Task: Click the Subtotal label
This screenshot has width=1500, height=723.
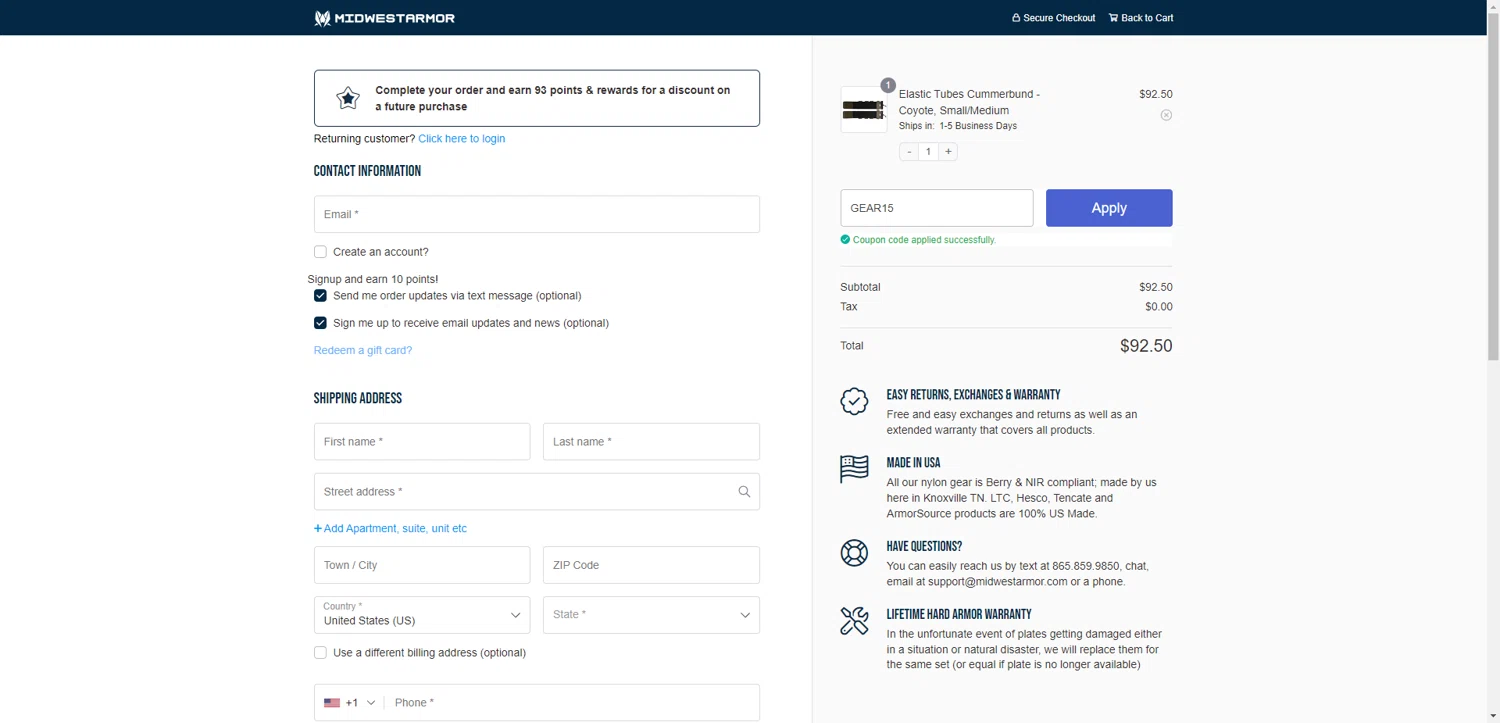Action: click(x=860, y=287)
